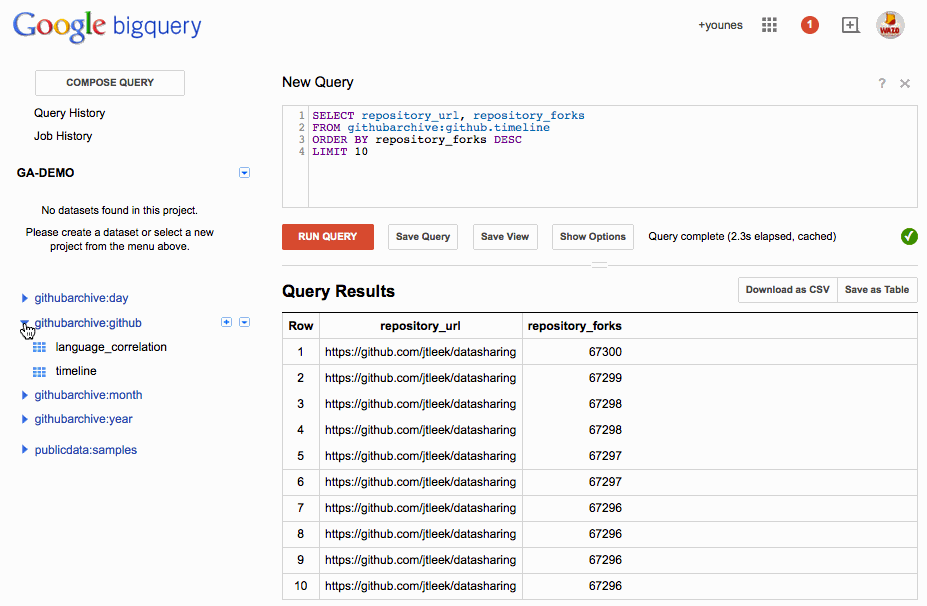Open the jtleek/datasharing link in row 1
This screenshot has width=927, height=606.
click(x=420, y=351)
